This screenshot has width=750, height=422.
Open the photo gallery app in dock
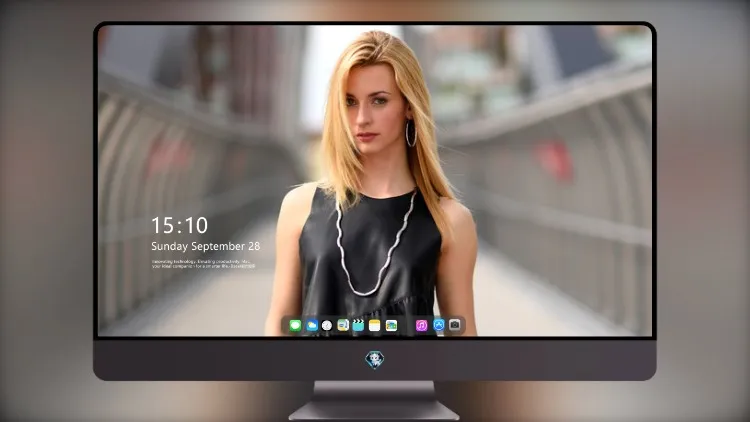tap(391, 325)
